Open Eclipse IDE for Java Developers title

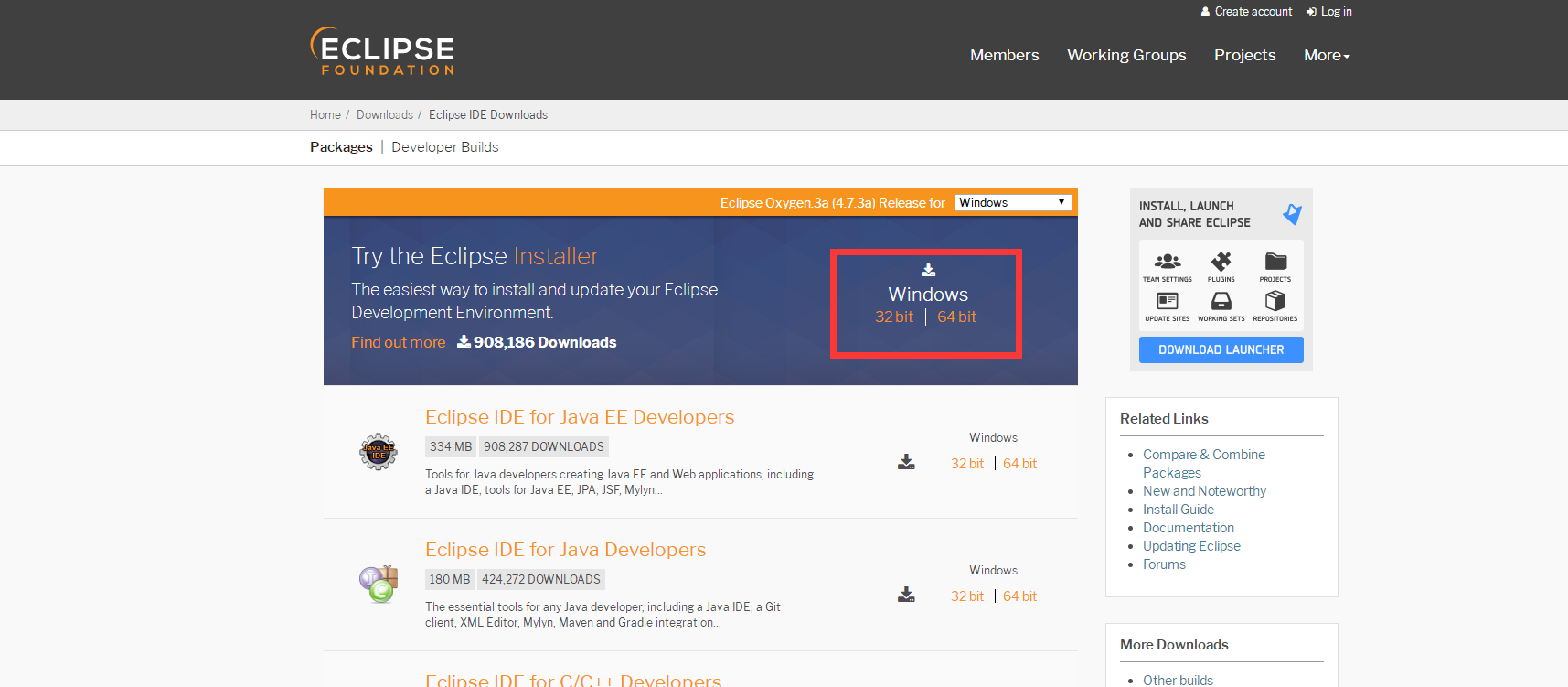[565, 550]
